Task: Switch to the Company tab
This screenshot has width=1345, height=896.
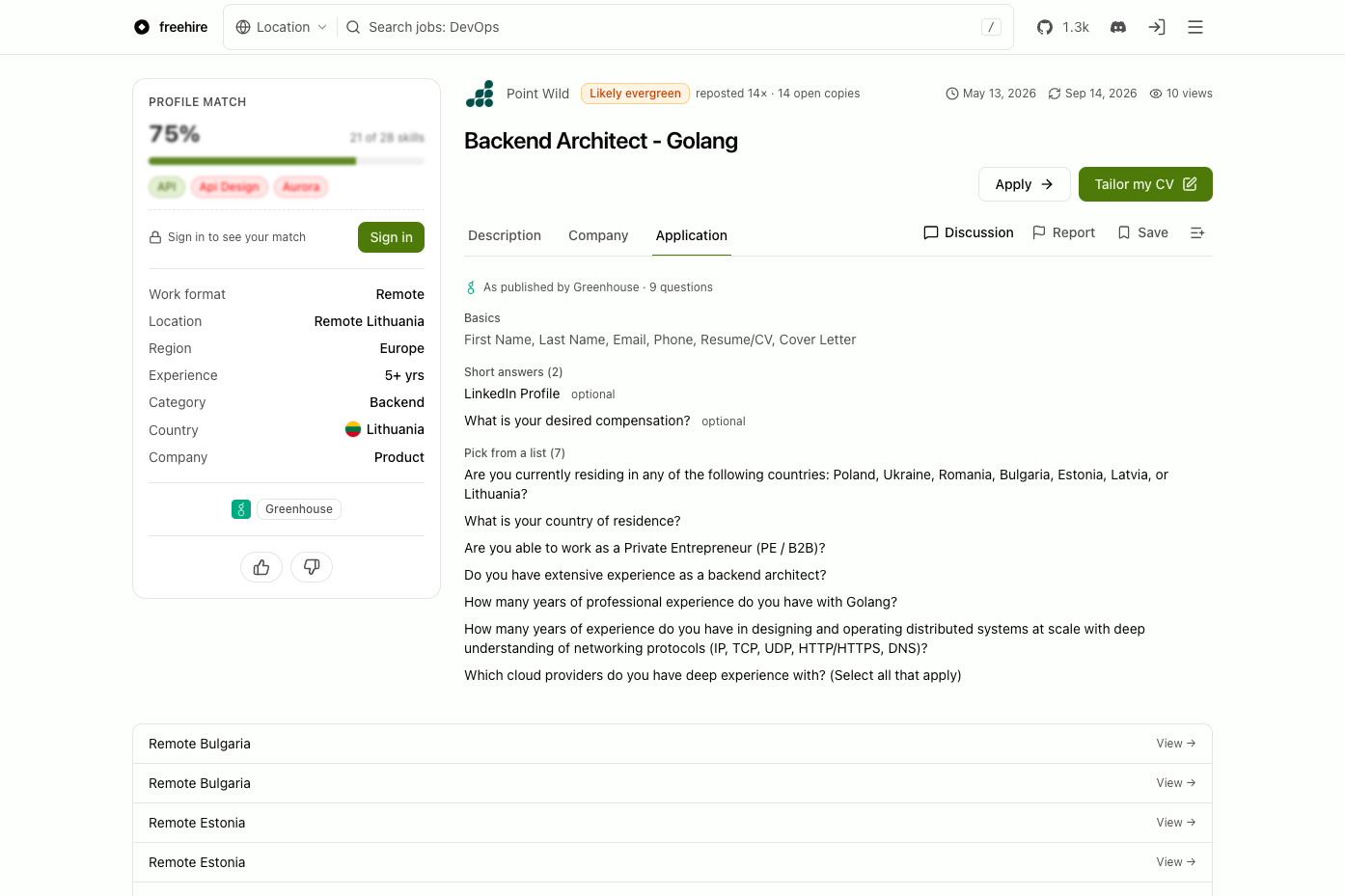Action: pyautogui.click(x=598, y=235)
